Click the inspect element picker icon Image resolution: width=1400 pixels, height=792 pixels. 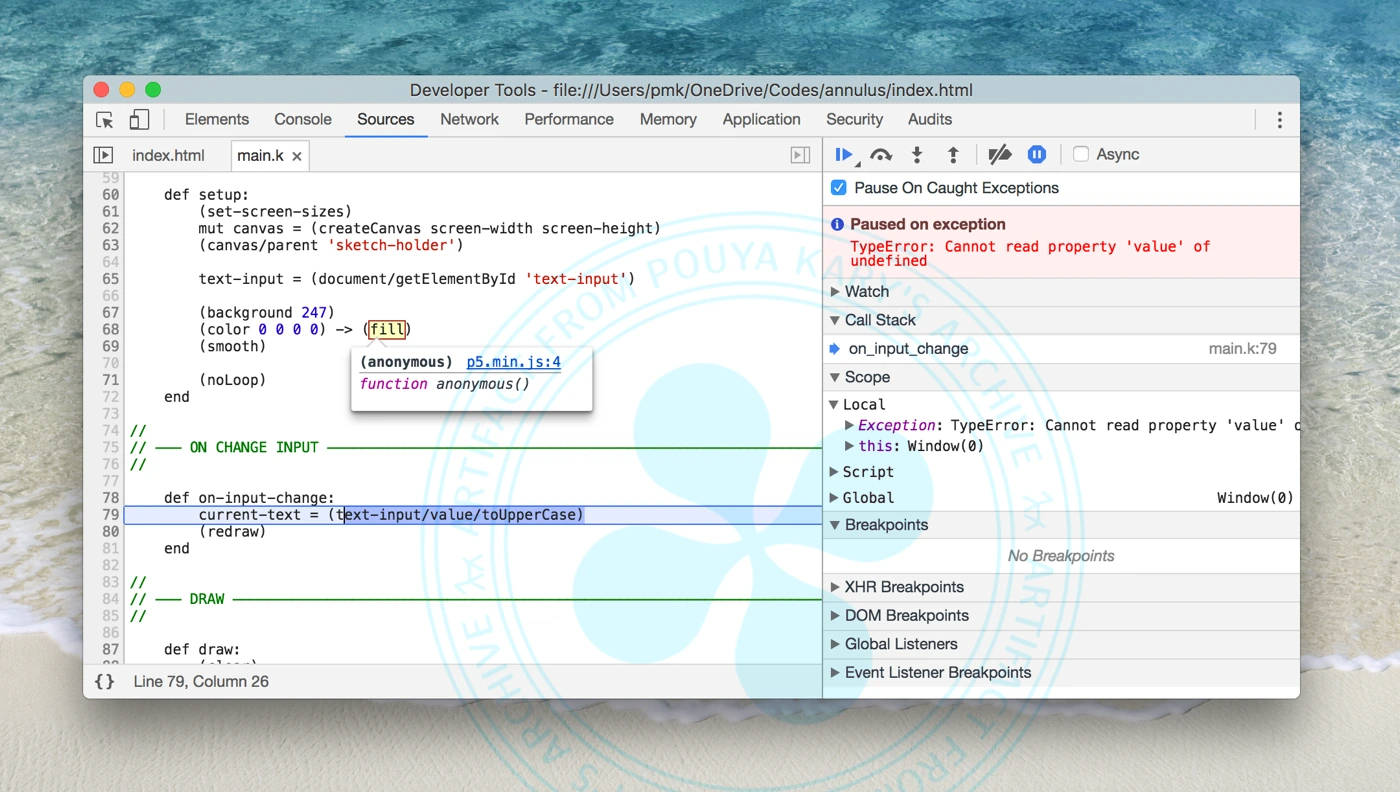click(x=105, y=120)
